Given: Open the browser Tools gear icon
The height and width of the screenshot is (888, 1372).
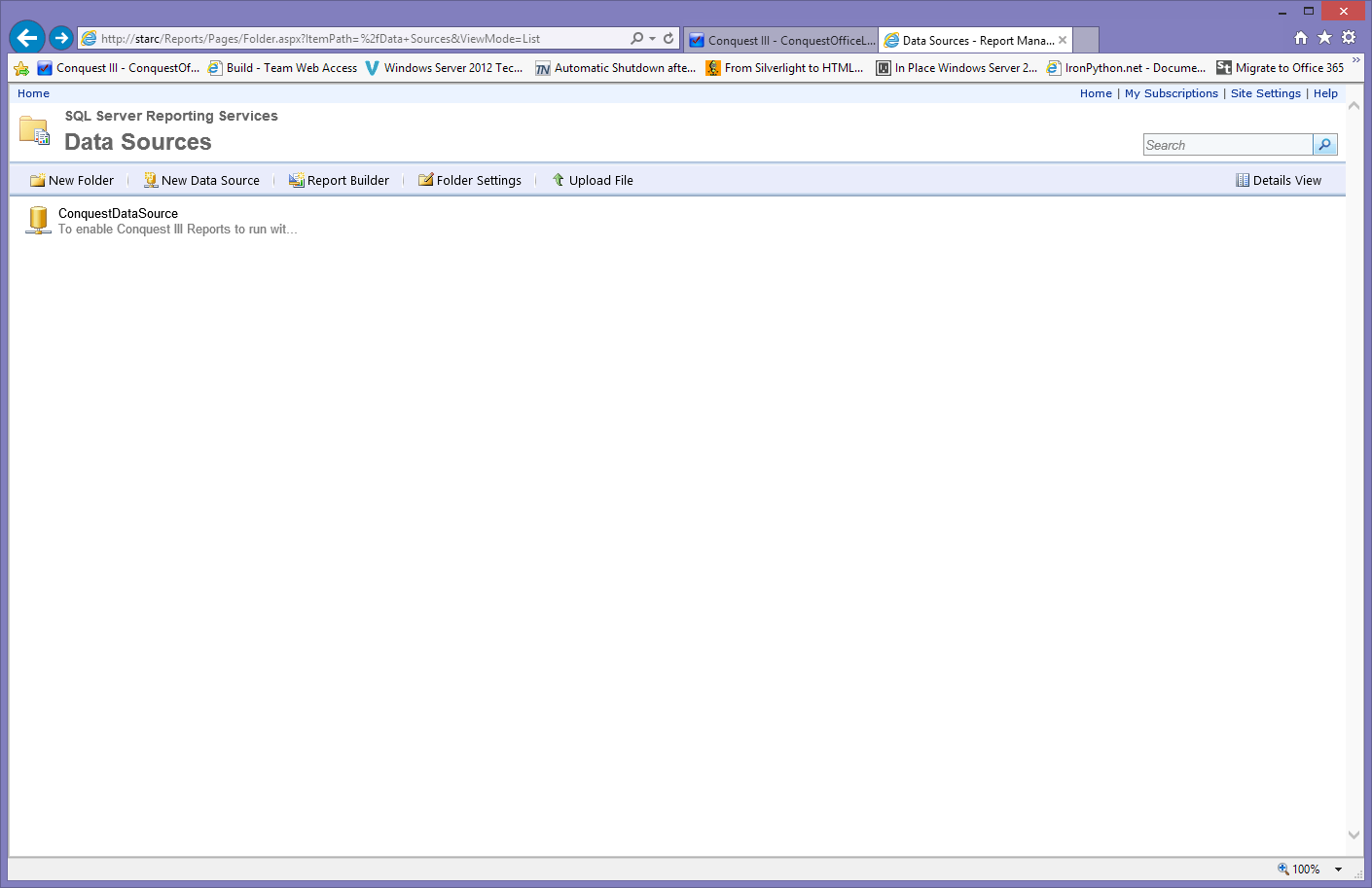Looking at the screenshot, I should tap(1349, 38).
